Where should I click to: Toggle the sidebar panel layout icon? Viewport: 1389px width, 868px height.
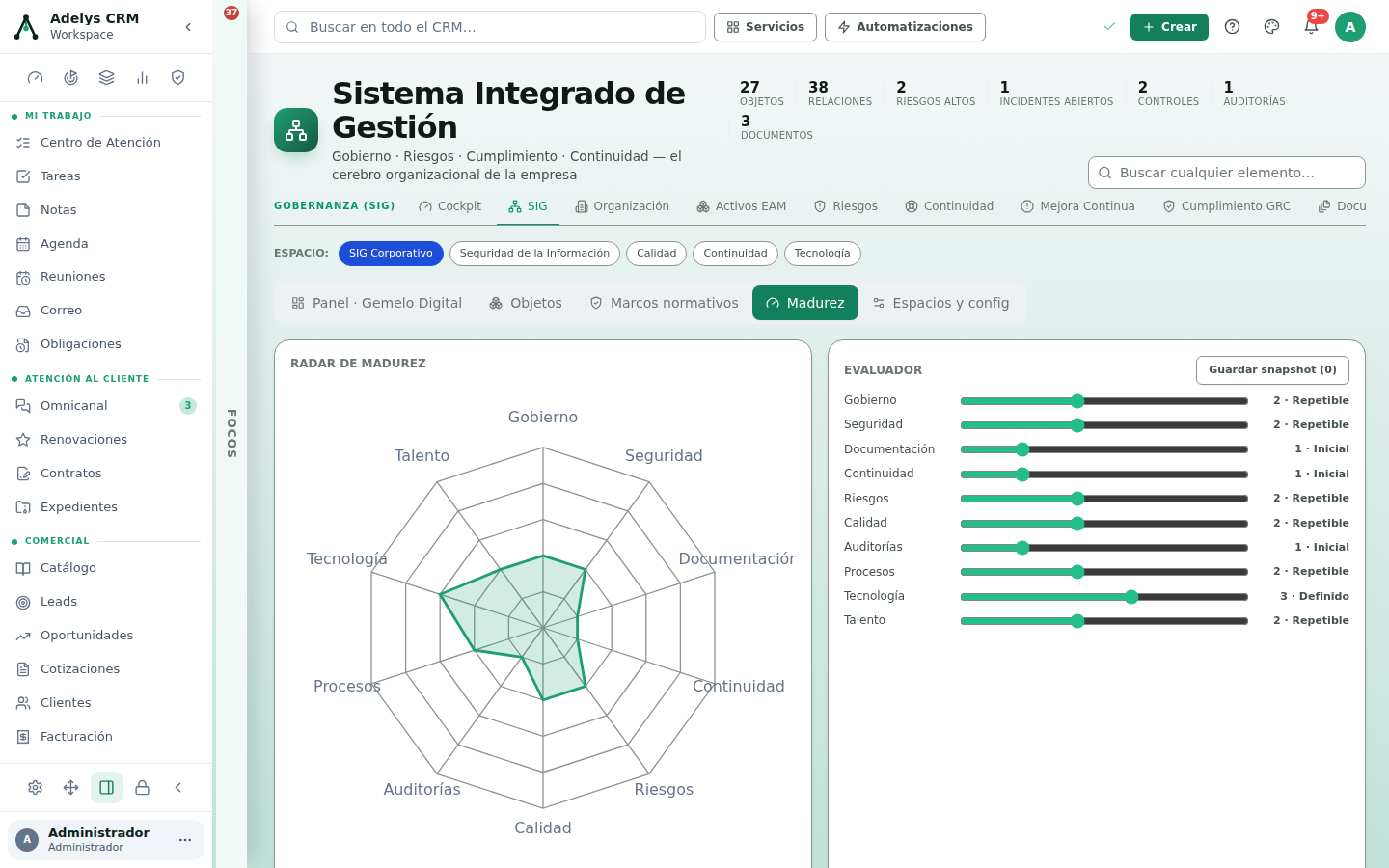[x=107, y=788]
